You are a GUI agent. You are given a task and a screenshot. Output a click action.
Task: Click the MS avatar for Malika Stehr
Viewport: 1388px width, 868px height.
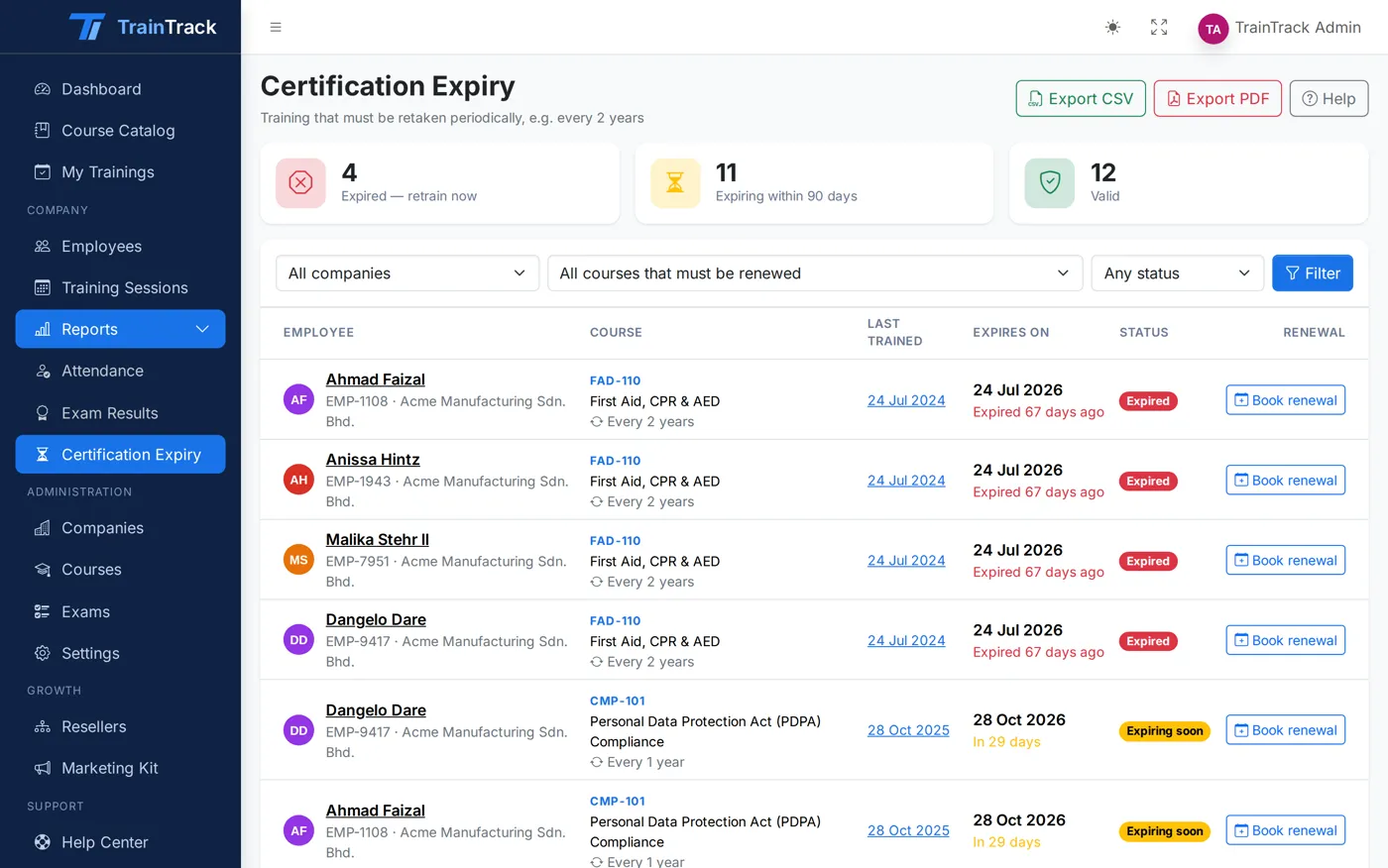298,561
